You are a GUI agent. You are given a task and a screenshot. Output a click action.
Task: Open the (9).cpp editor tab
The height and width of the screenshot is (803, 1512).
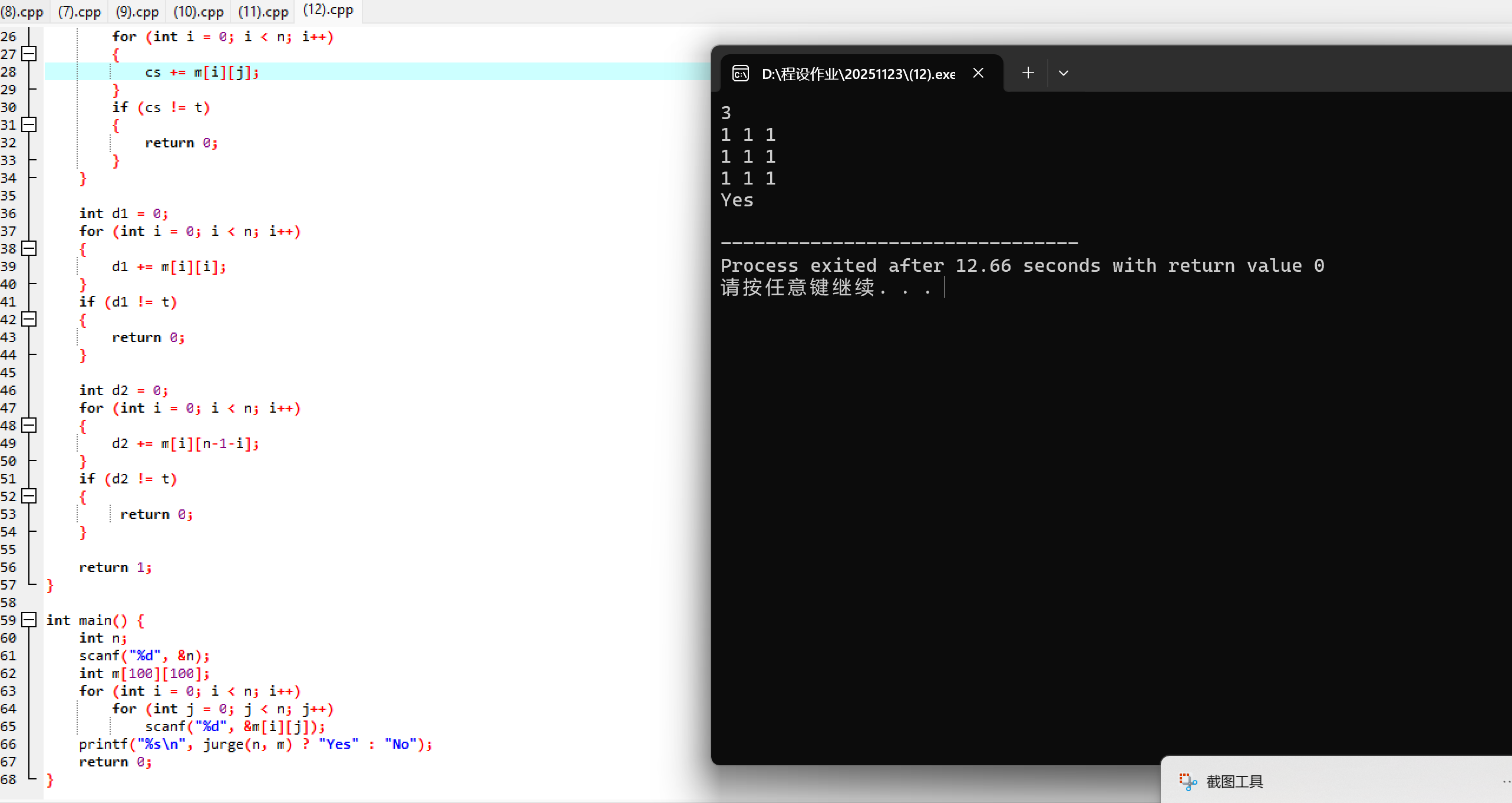coord(137,12)
